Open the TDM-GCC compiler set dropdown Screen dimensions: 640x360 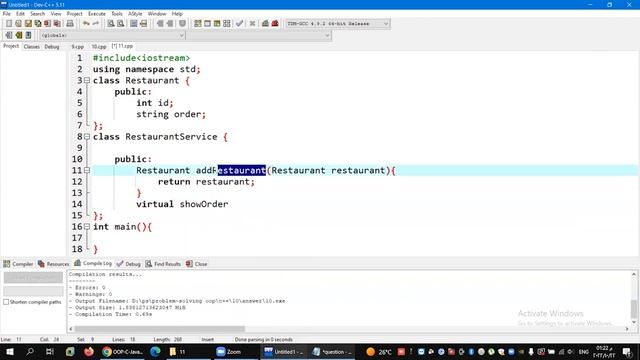(338, 24)
